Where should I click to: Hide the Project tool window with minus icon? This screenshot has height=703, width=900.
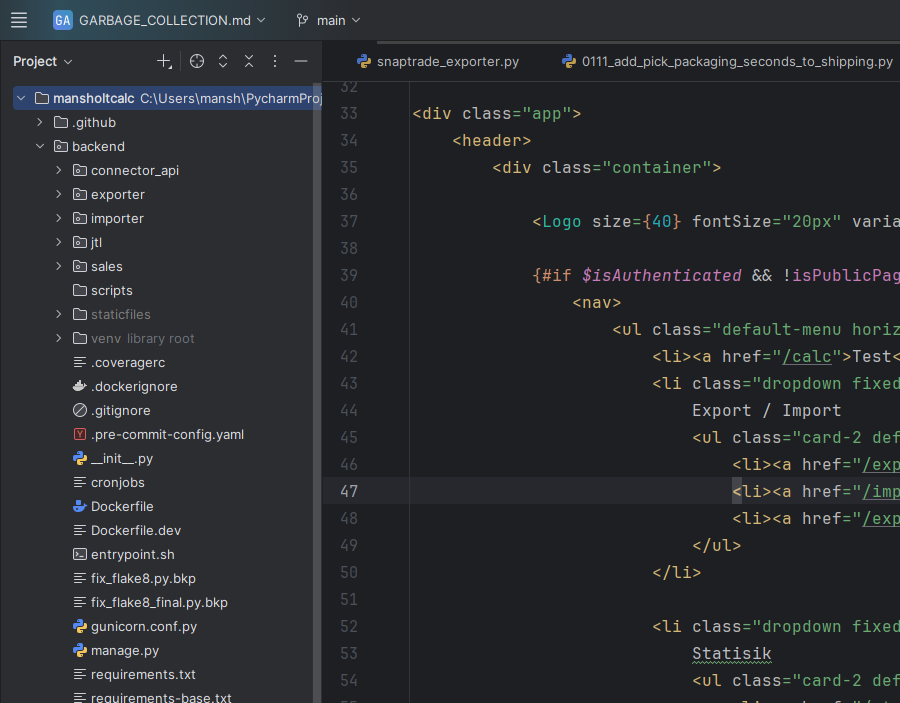300,61
